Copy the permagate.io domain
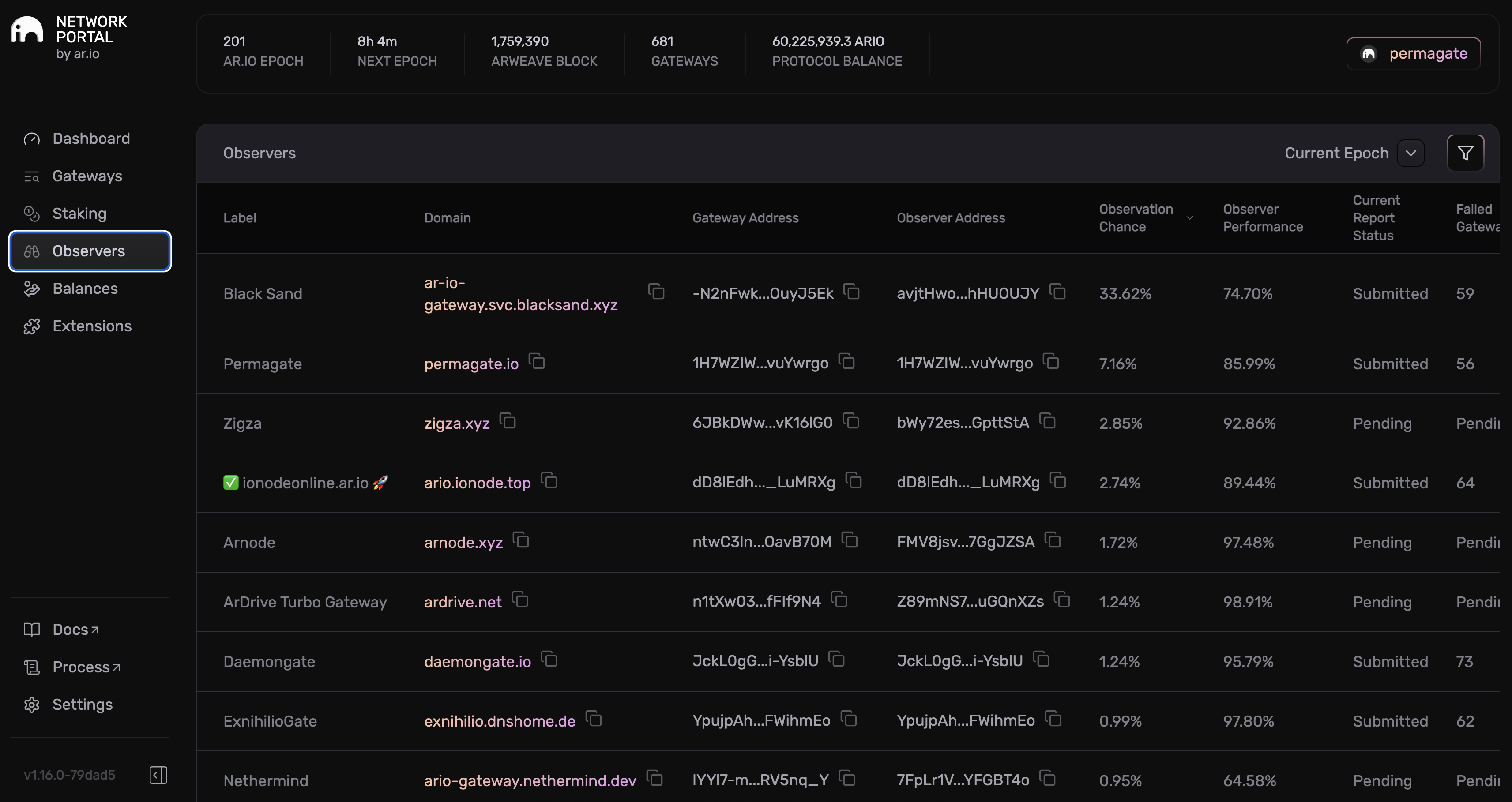1512x802 pixels. [x=537, y=362]
